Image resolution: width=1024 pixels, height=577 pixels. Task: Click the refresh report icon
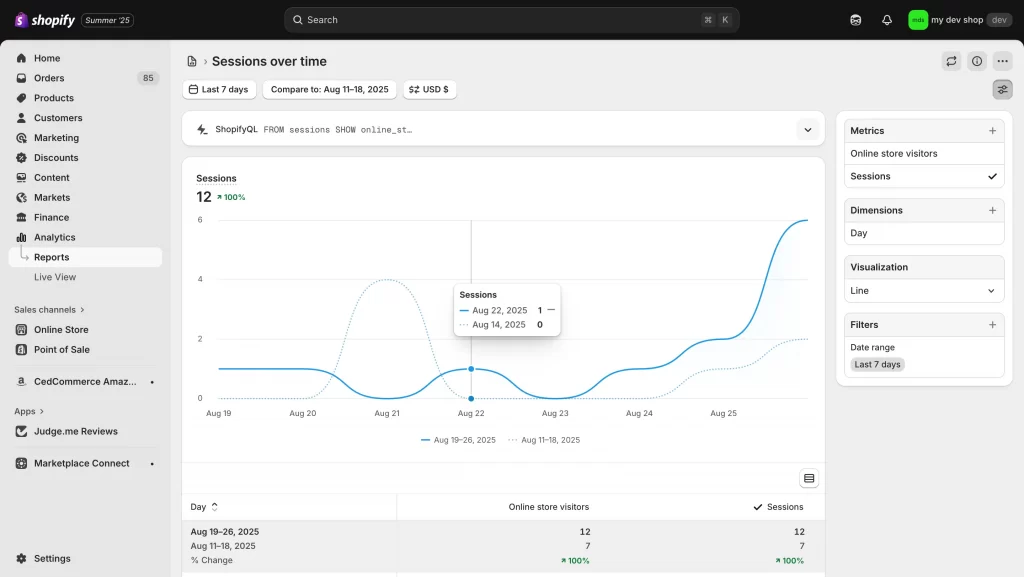tap(952, 61)
